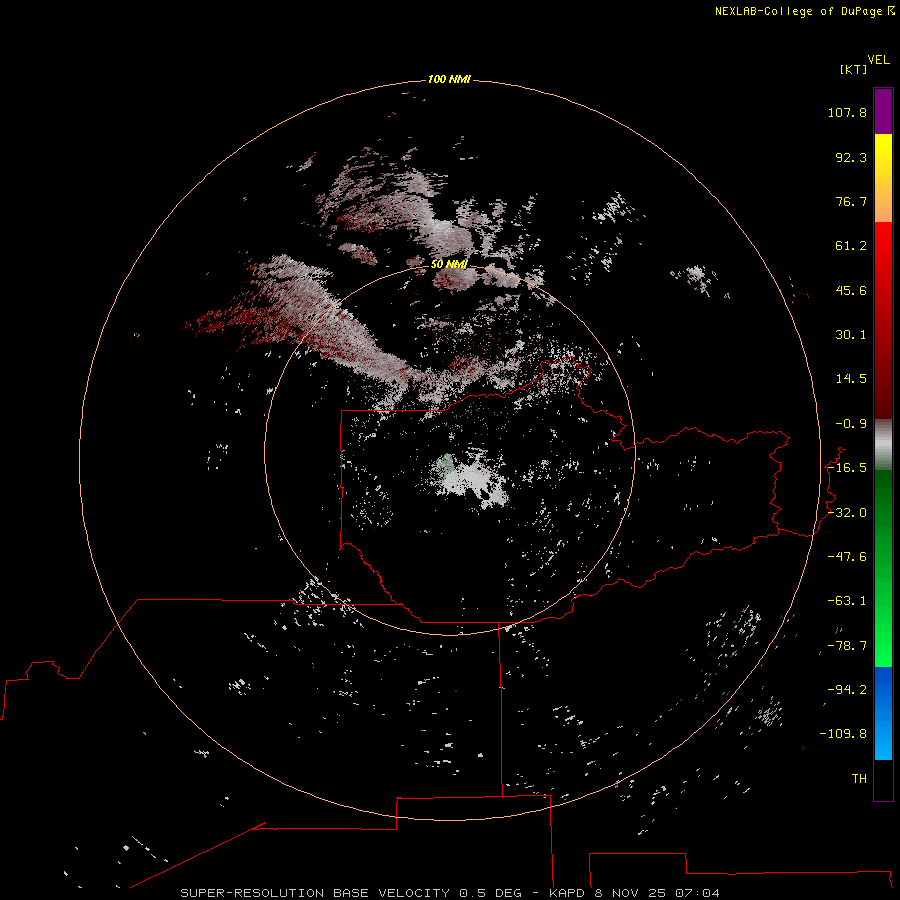Click the 30.1 legend value

[851, 335]
